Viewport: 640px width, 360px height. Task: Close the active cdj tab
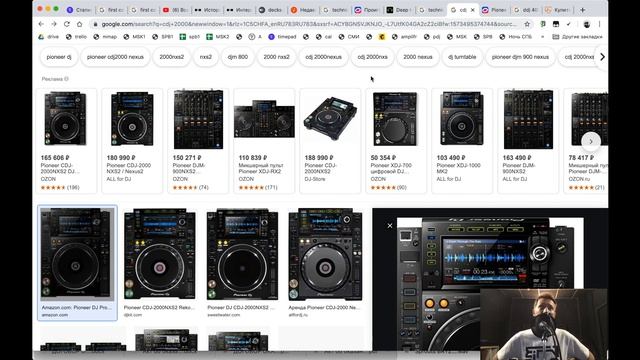click(473, 9)
